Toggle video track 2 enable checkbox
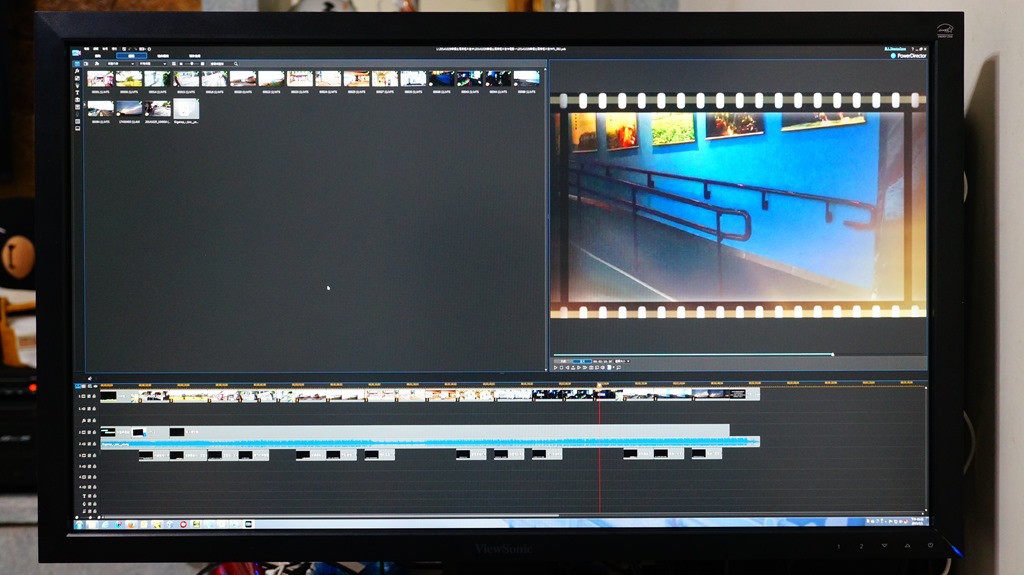The image size is (1024, 575). pyautogui.click(x=89, y=432)
